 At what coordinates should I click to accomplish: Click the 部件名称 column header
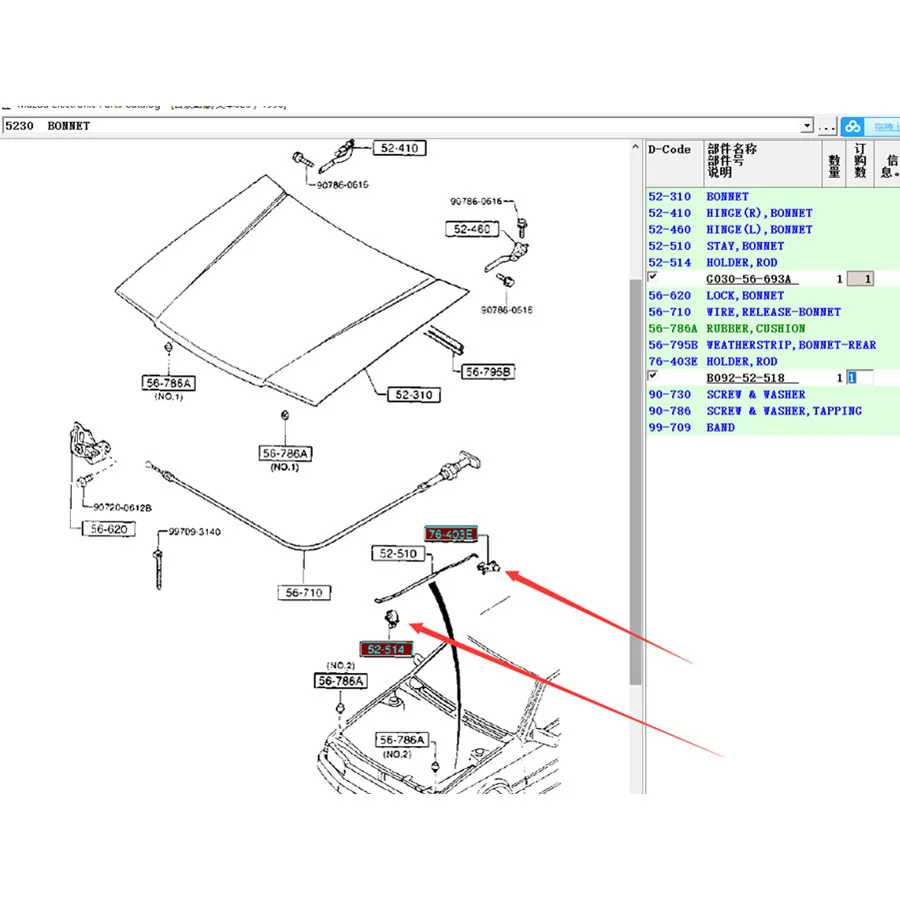[763, 163]
